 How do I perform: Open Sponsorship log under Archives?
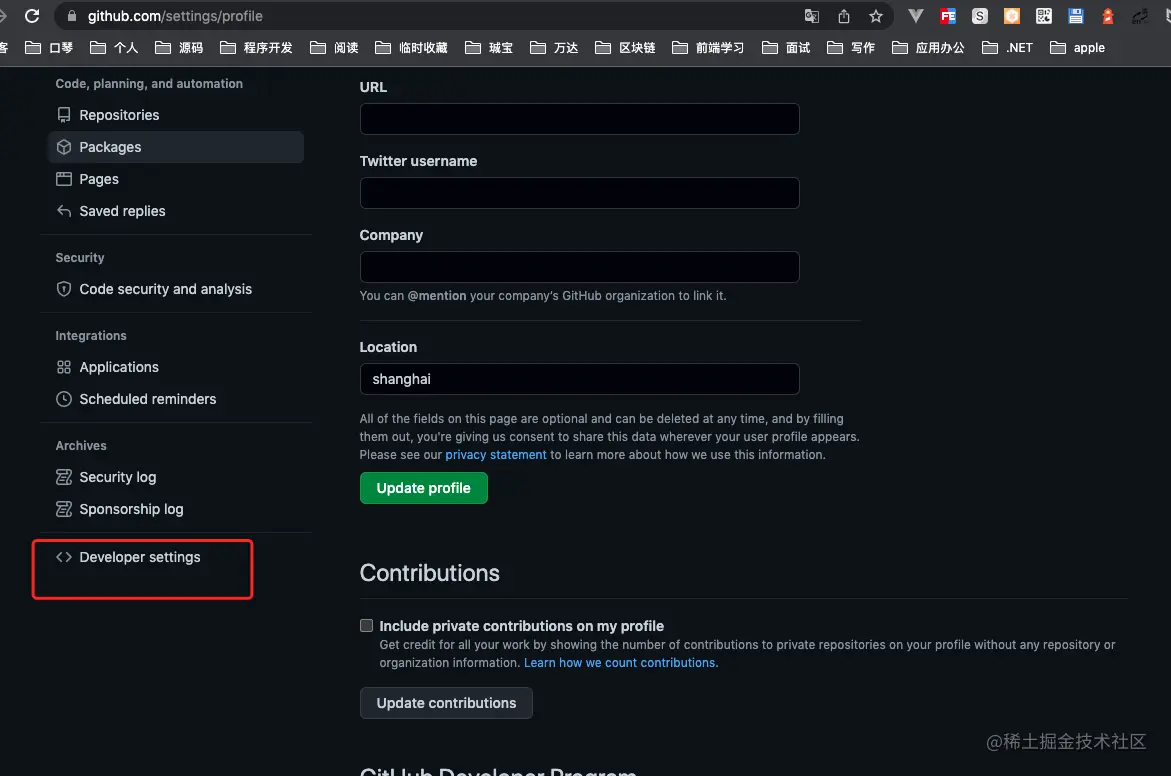pyautogui.click(x=176, y=509)
